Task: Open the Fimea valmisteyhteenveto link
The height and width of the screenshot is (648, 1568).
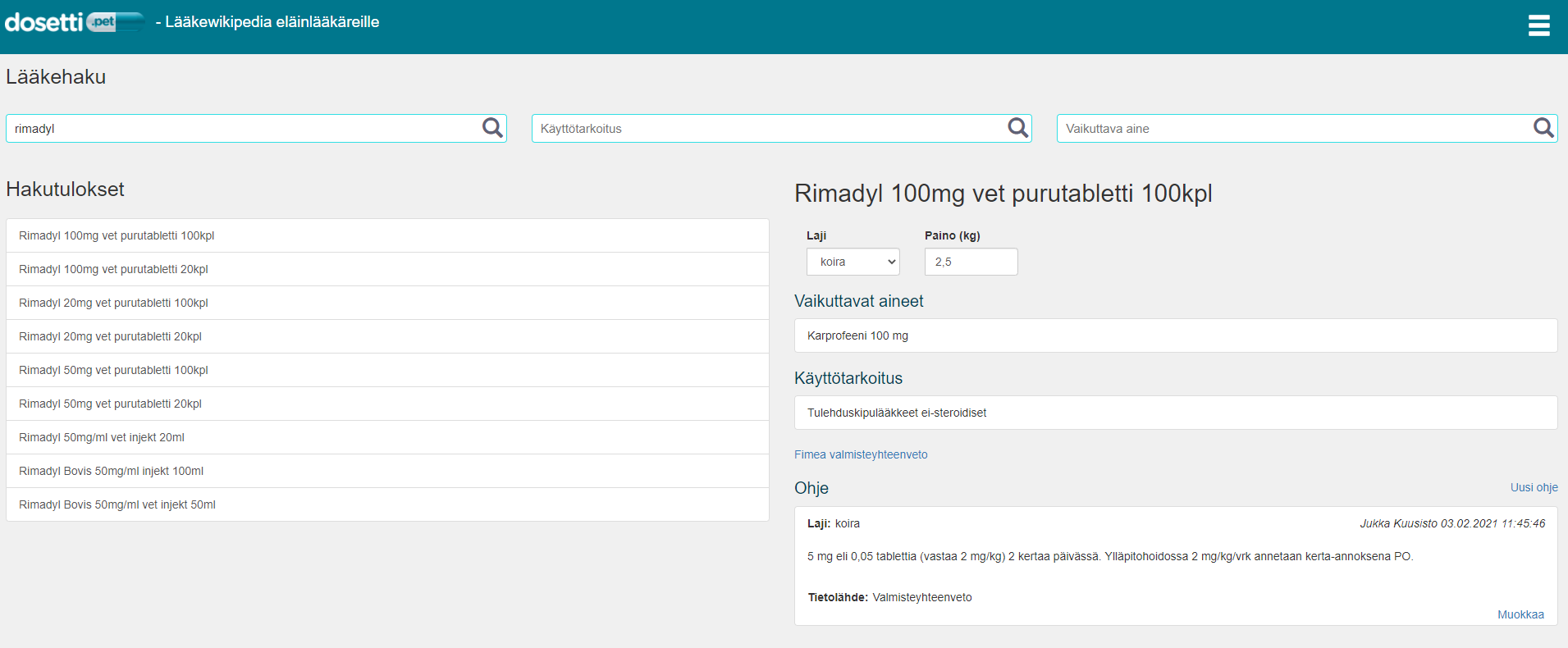Action: (x=861, y=454)
